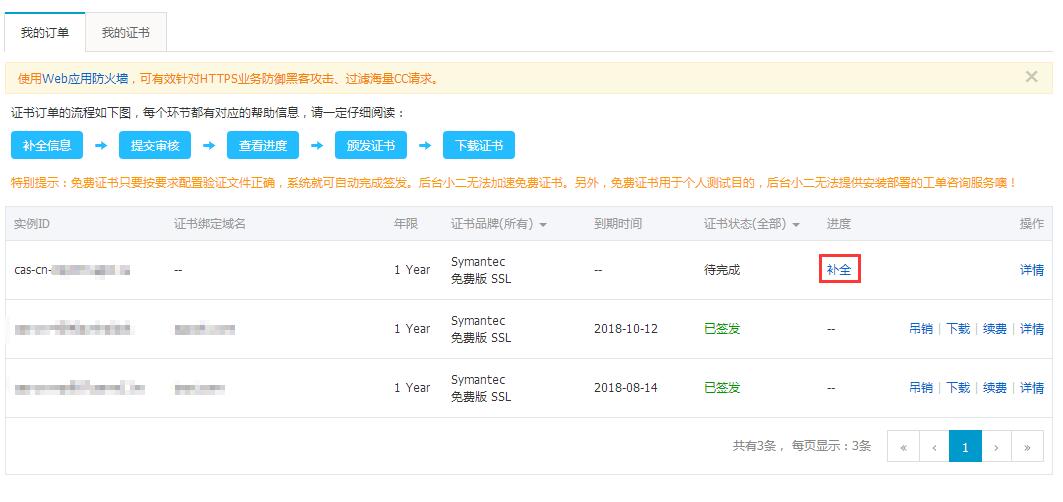
Task: Open the 证书状态(全部) filter dropdown
Action: pos(752,224)
